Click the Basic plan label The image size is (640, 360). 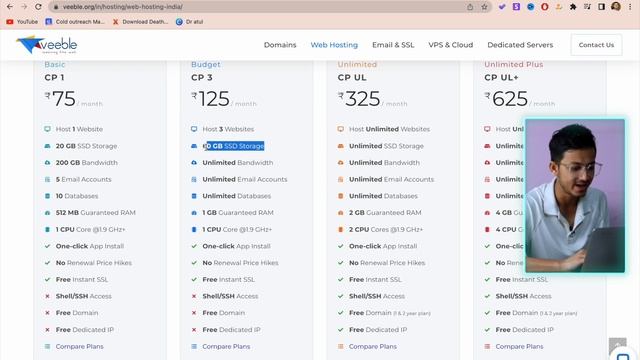pyautogui.click(x=55, y=64)
